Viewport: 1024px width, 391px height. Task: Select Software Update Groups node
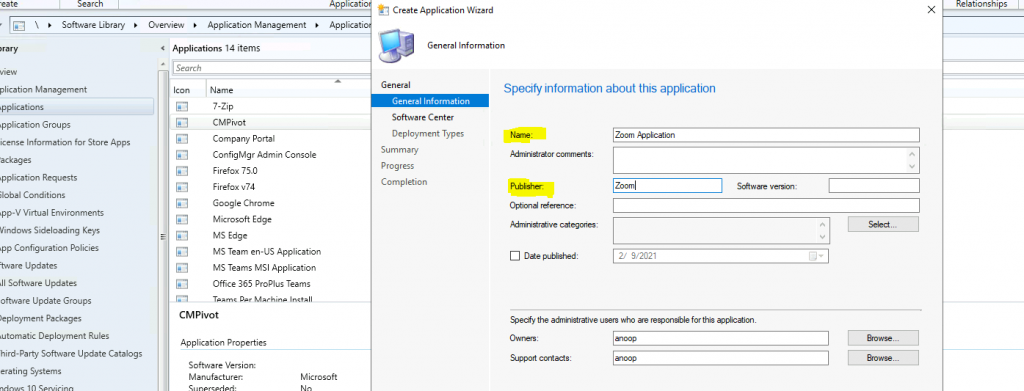(45, 301)
